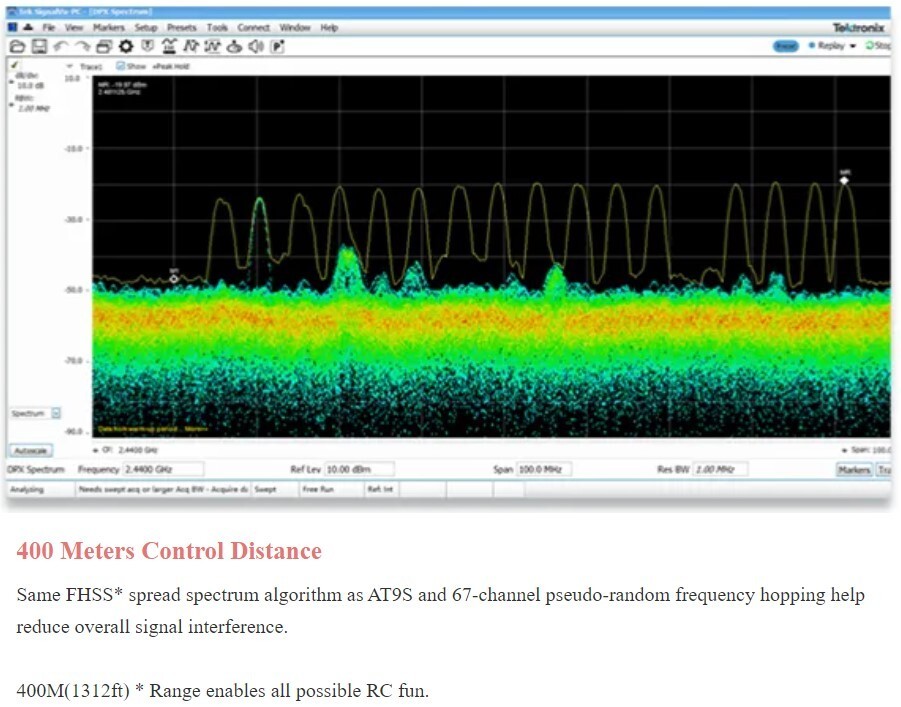
Task: Open the Replay dropdown arrow
Action: pos(852,46)
